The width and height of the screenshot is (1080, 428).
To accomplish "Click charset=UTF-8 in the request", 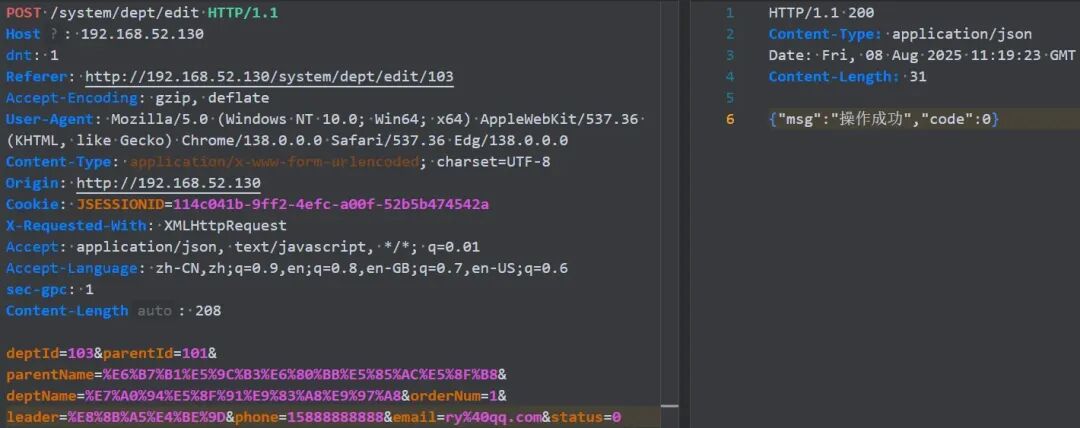I will coord(493,162).
